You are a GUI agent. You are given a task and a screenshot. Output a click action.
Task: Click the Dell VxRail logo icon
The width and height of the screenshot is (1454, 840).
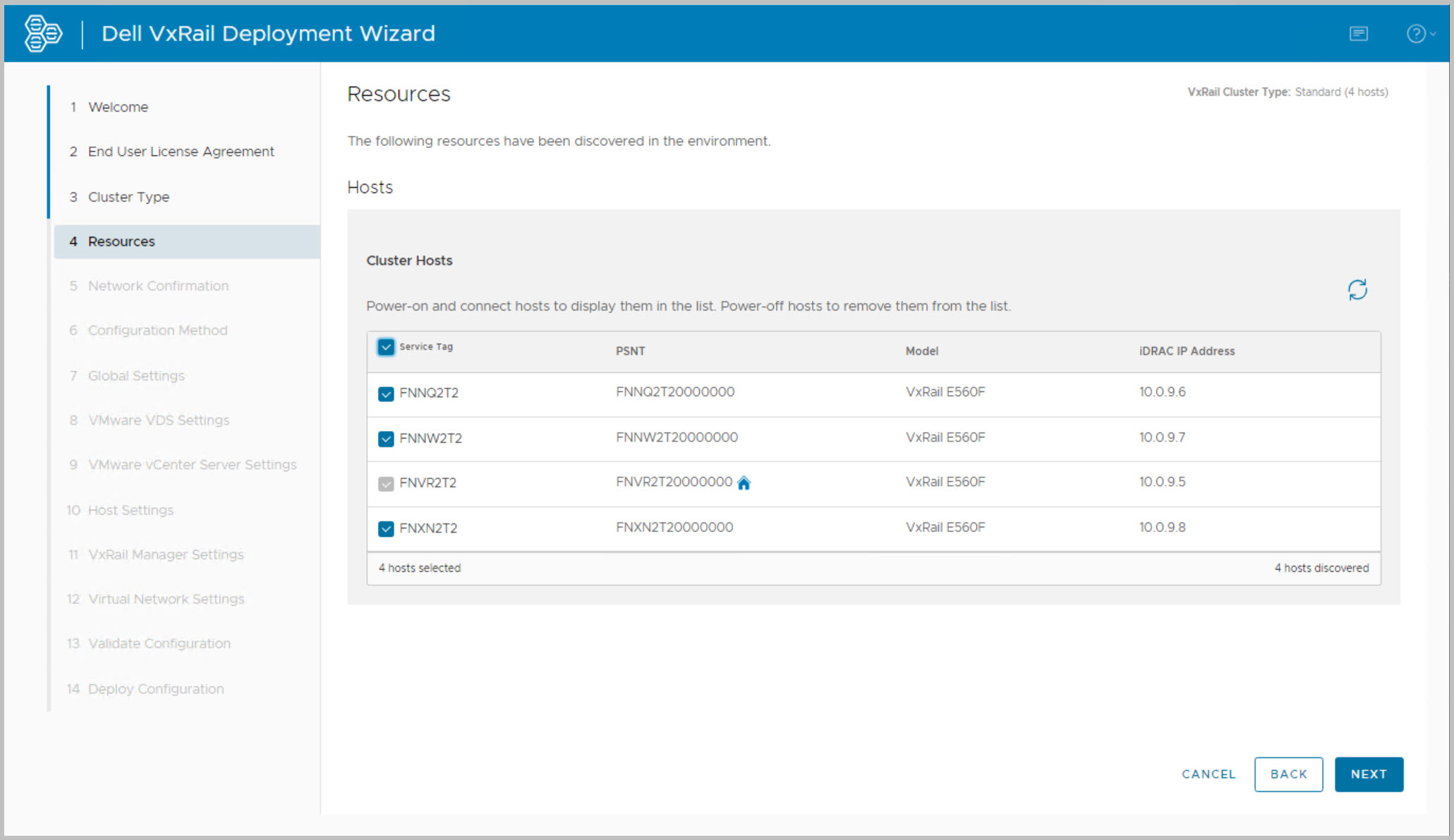[42, 33]
